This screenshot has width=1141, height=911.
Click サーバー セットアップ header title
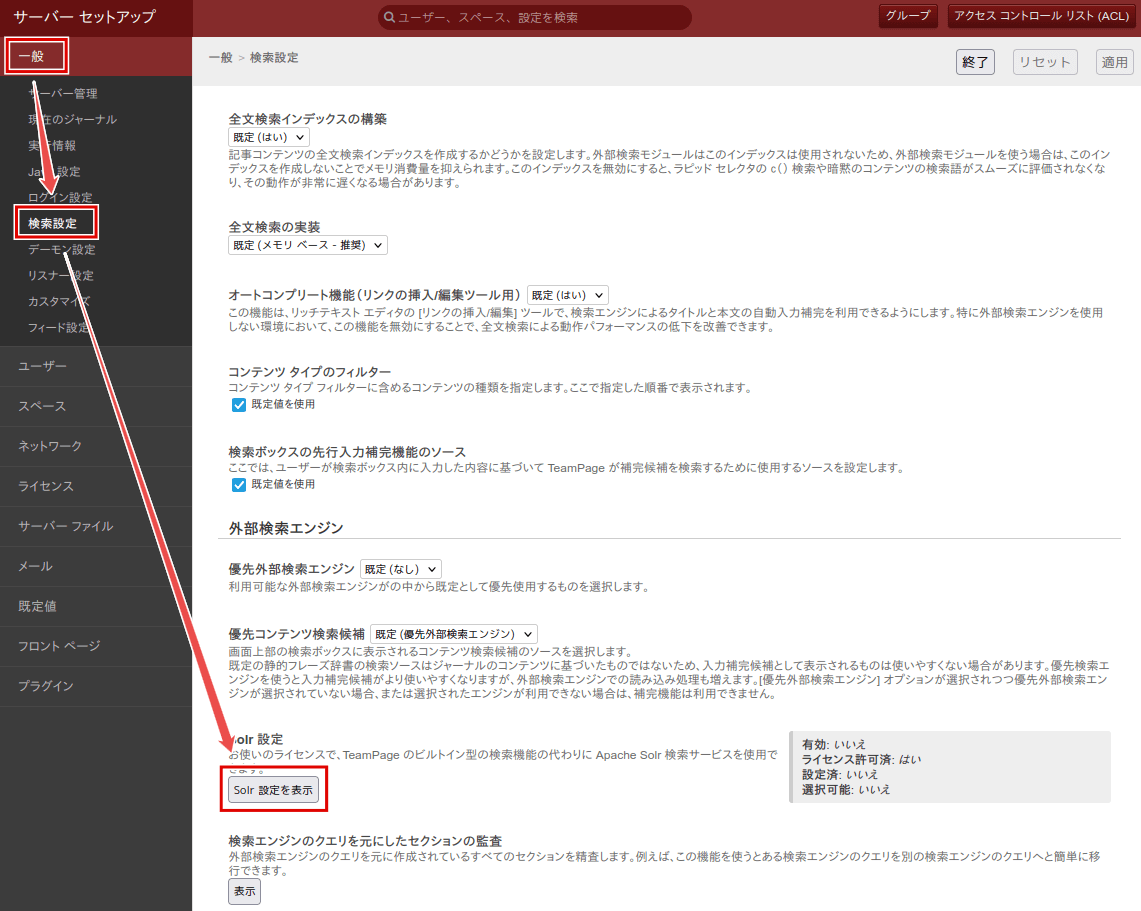point(84,17)
